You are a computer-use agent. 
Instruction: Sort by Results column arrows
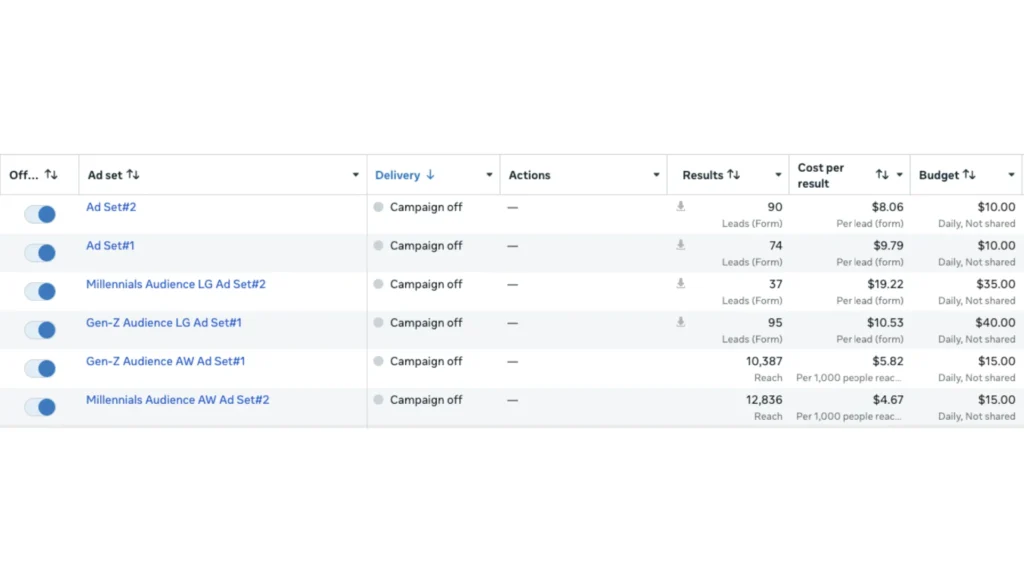(733, 174)
